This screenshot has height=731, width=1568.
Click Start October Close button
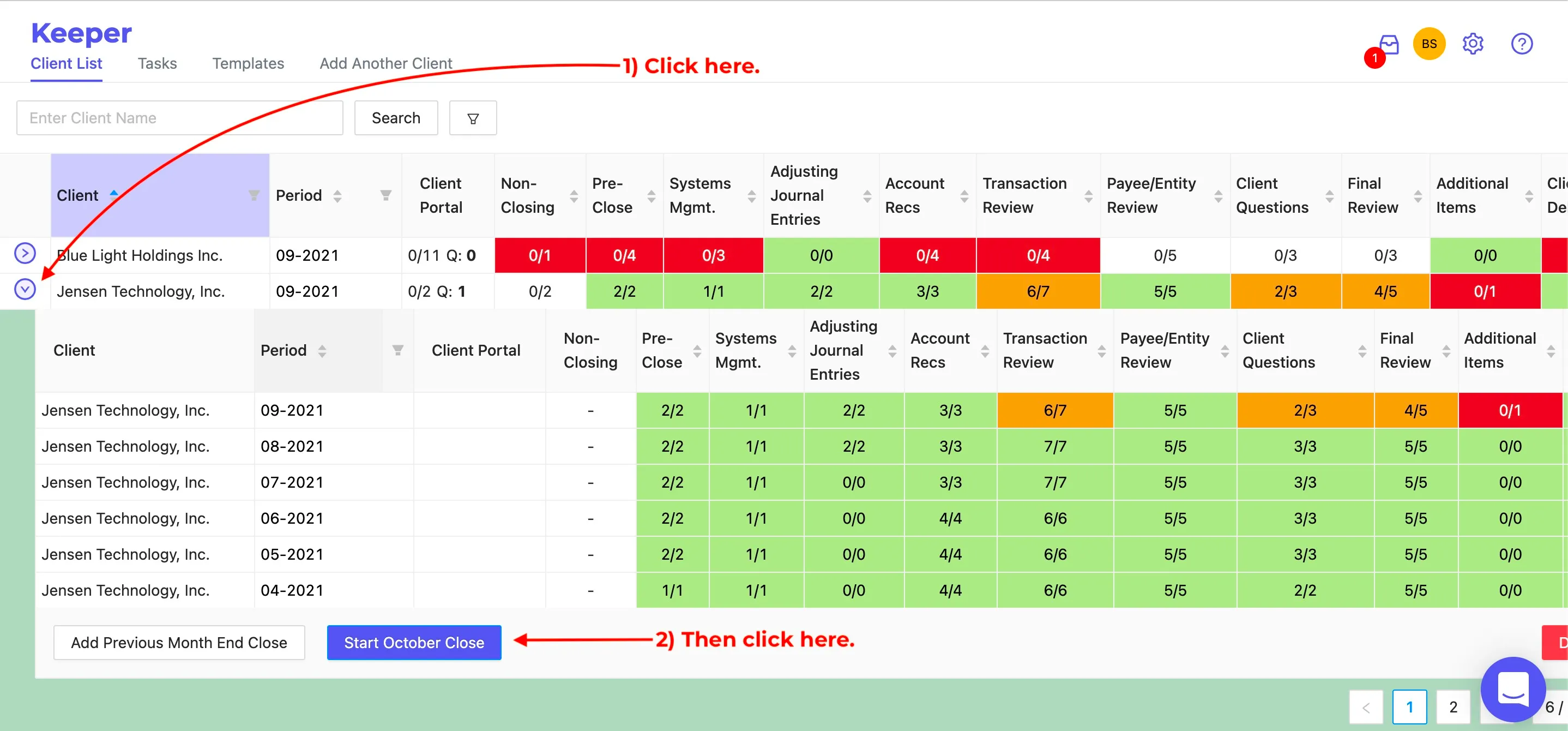414,643
